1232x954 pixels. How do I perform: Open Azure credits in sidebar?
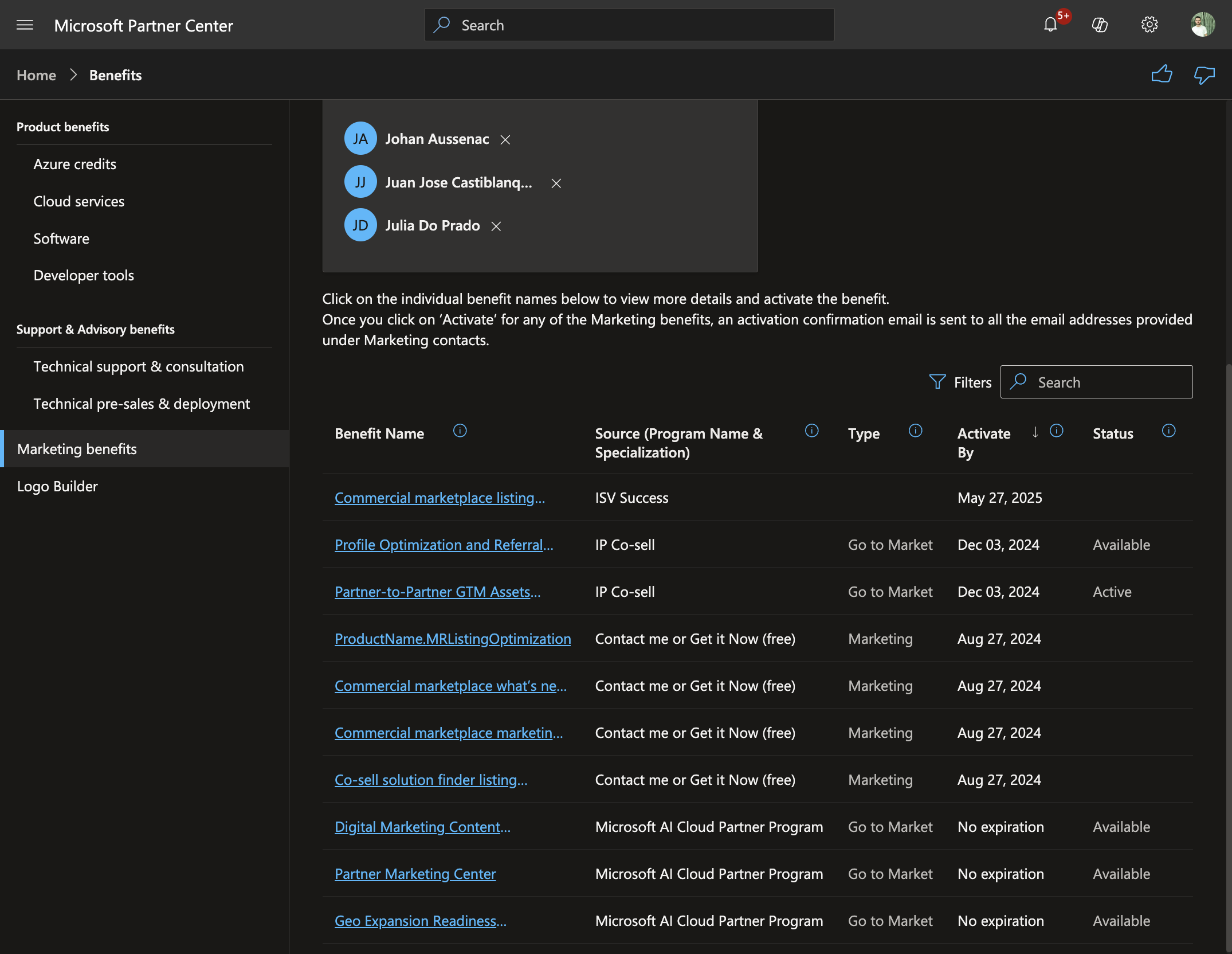click(74, 164)
